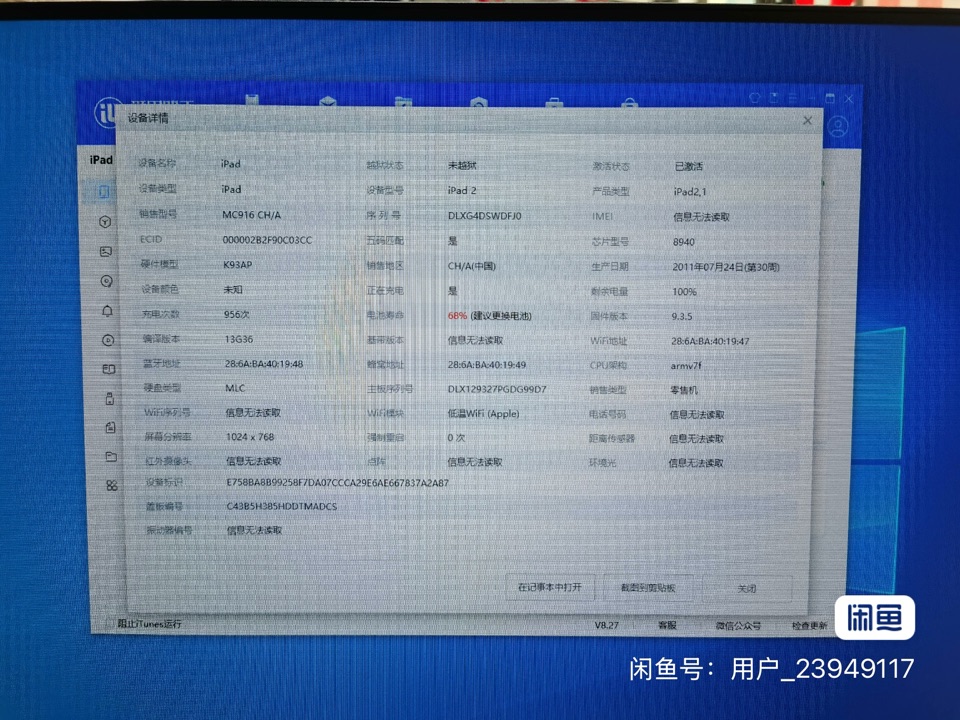The image size is (960, 720).
Task: Click the 在记事本中打开 button
Action: point(550,587)
